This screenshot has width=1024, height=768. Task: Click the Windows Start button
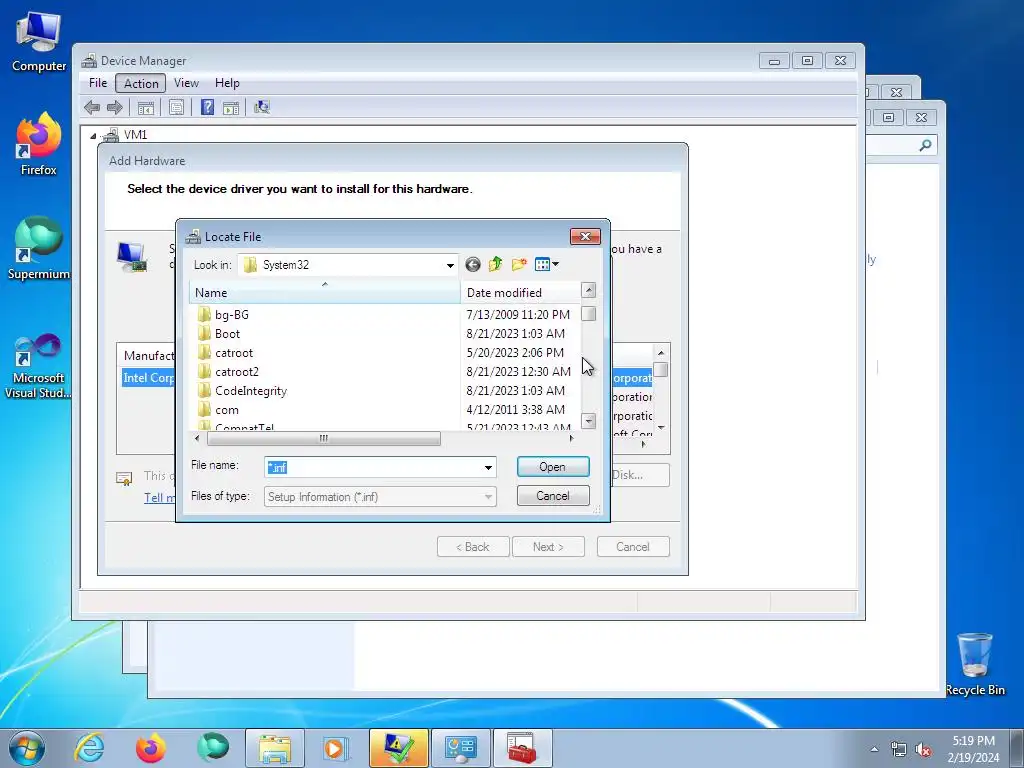point(27,748)
